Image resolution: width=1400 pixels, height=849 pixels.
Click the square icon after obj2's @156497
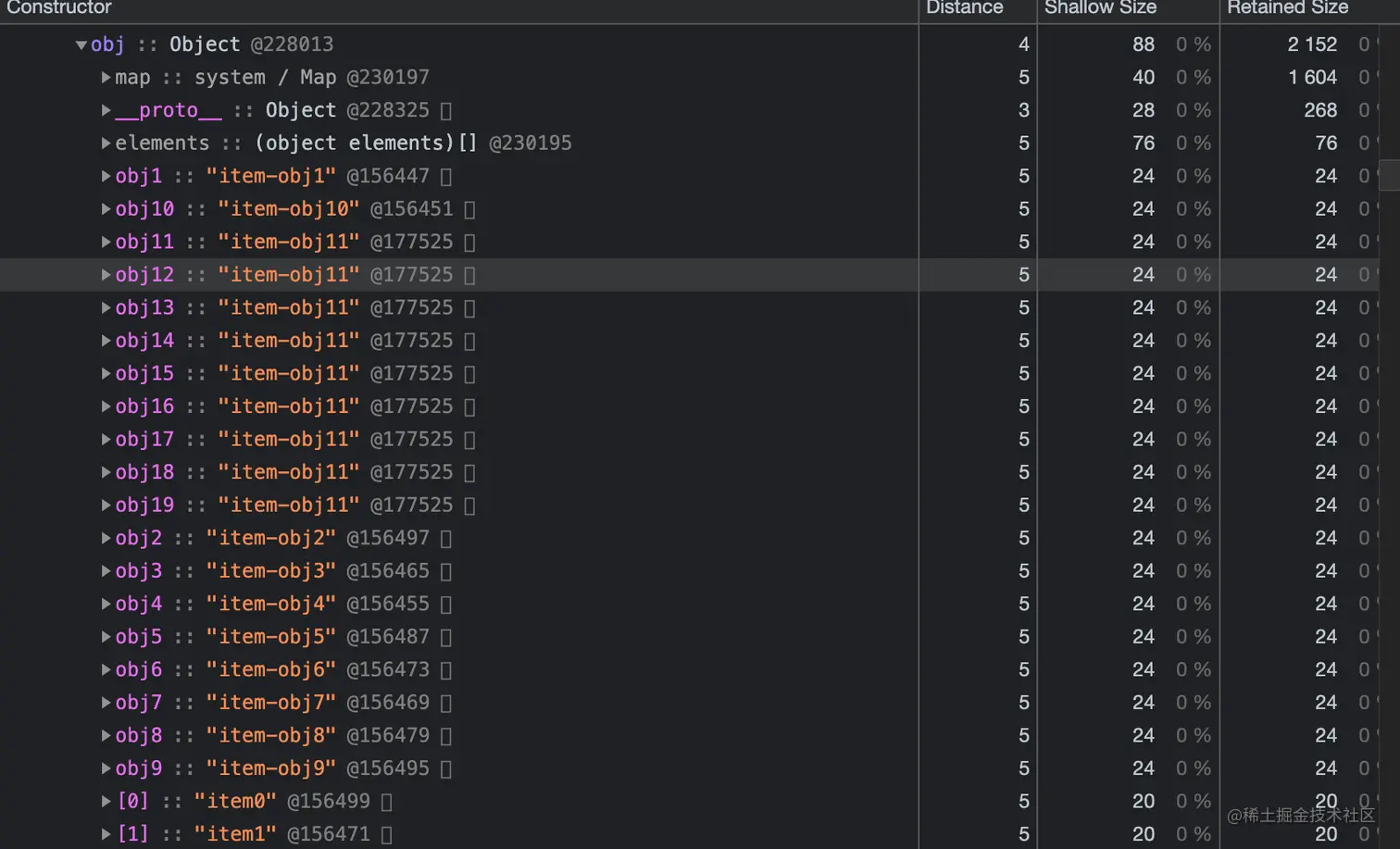coord(446,538)
